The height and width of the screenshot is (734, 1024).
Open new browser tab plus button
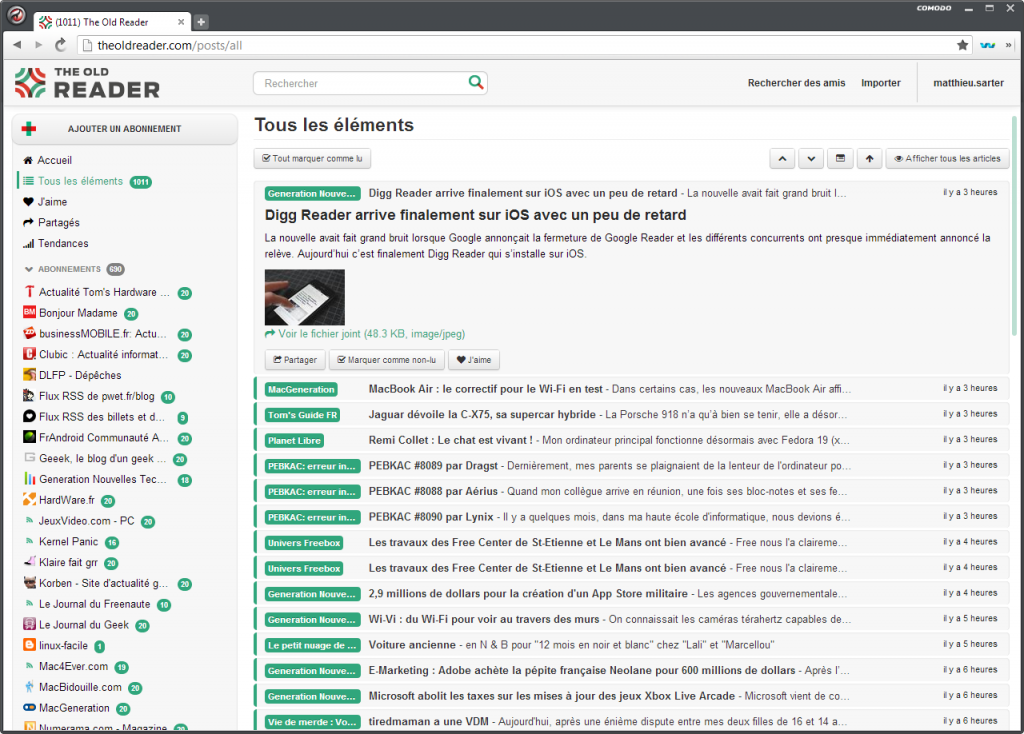pos(201,22)
